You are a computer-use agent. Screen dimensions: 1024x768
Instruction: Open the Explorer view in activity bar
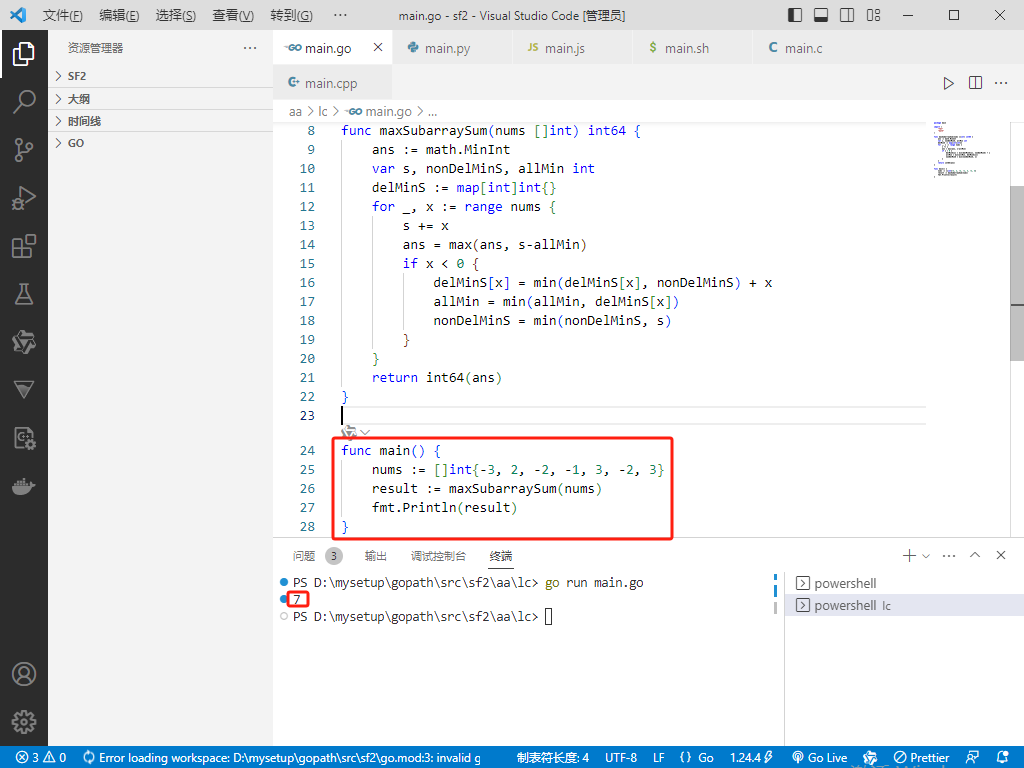[24, 54]
